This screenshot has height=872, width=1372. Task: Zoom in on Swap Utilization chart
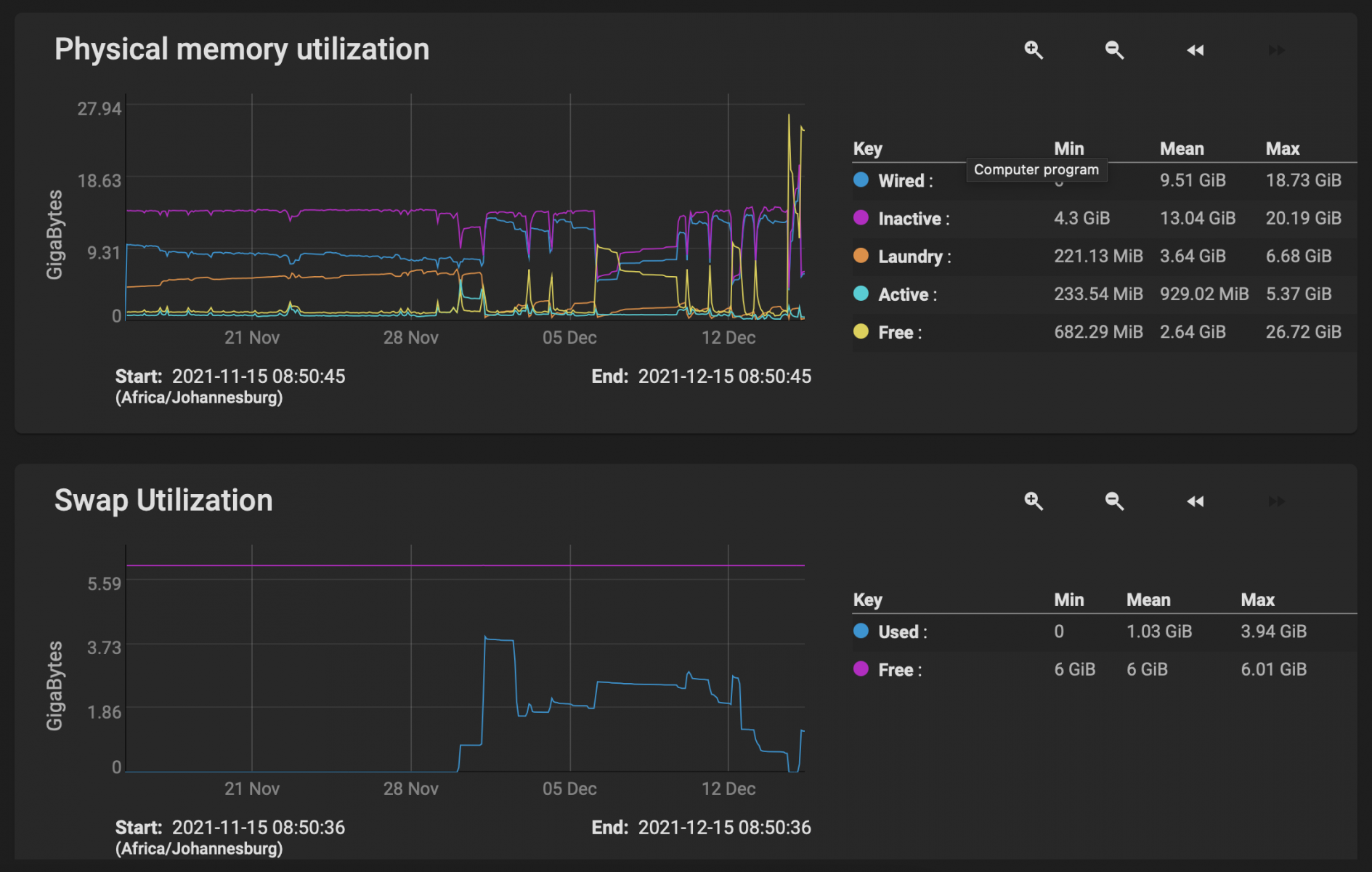point(1034,501)
